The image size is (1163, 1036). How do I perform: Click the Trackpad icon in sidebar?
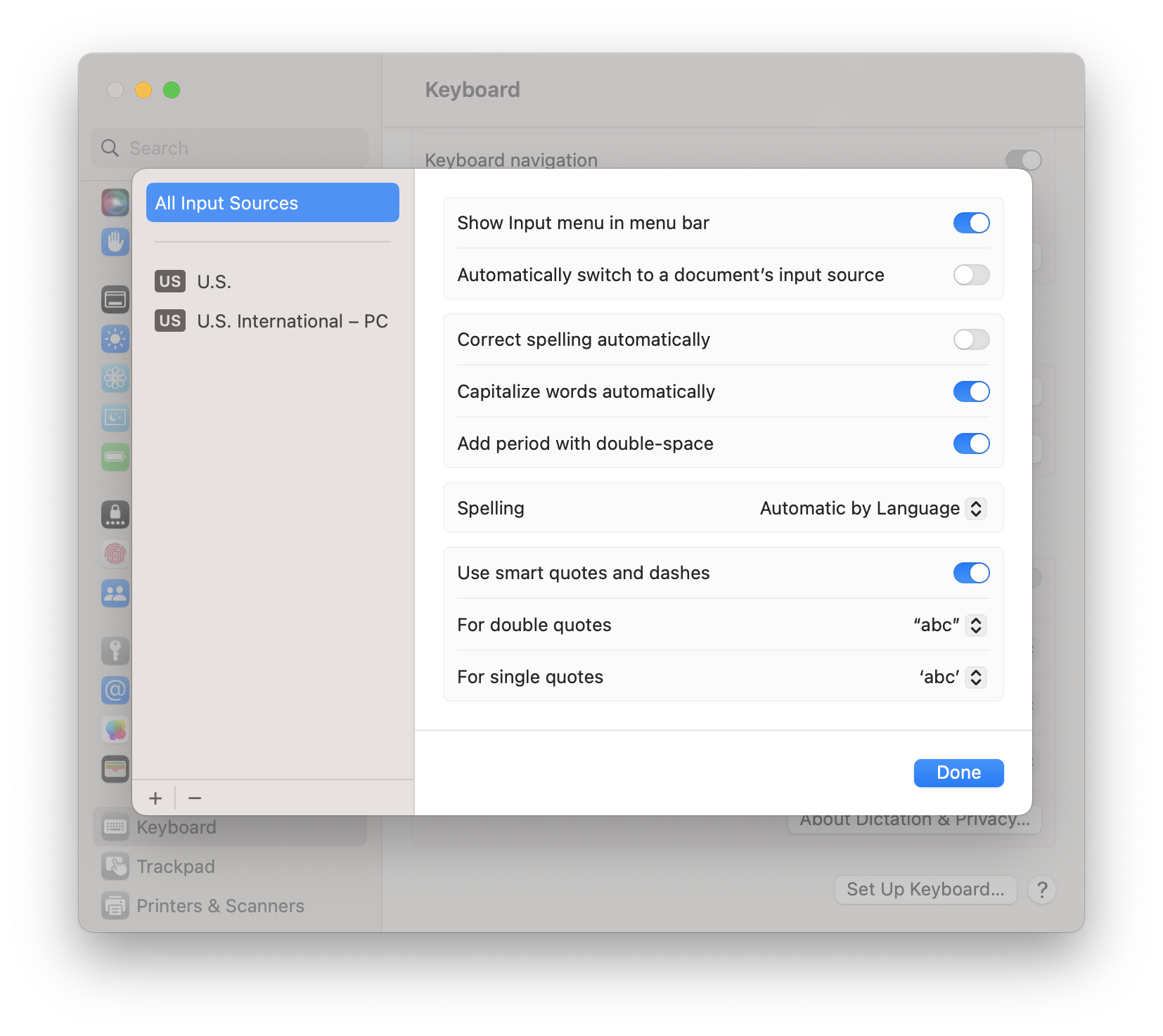click(x=115, y=867)
